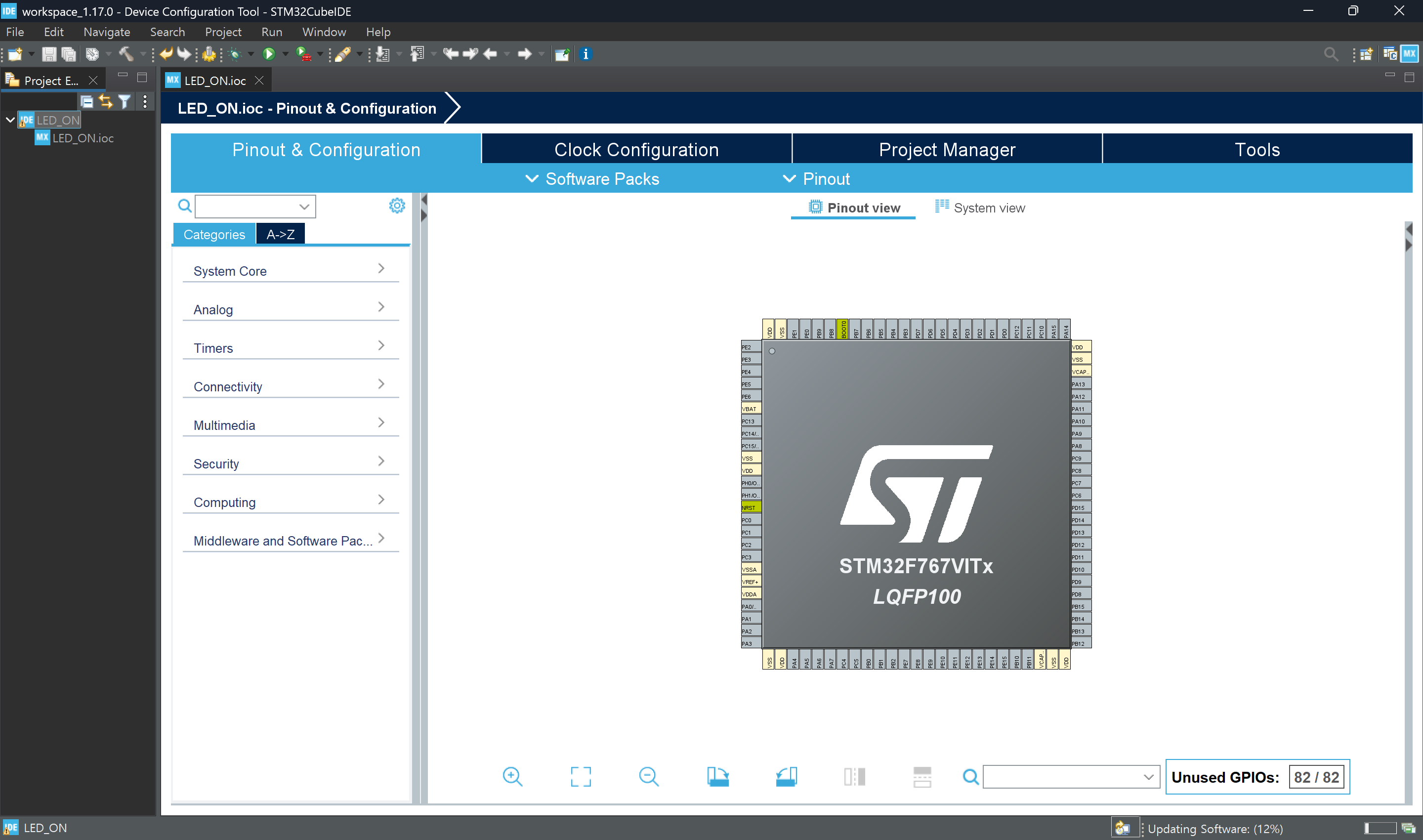
Task: Click Updating Software progress bar
Action: click(1380, 828)
